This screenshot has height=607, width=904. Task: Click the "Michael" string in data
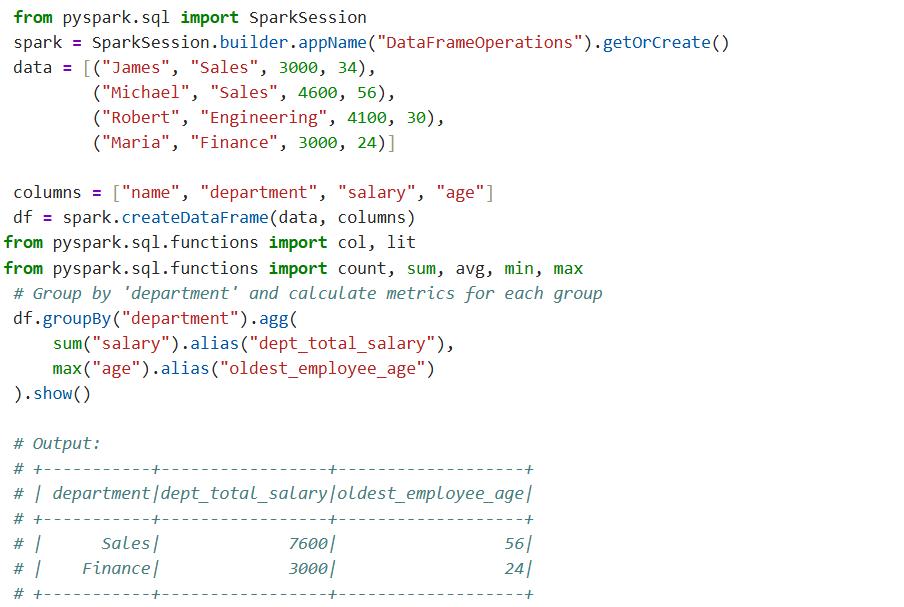(145, 93)
